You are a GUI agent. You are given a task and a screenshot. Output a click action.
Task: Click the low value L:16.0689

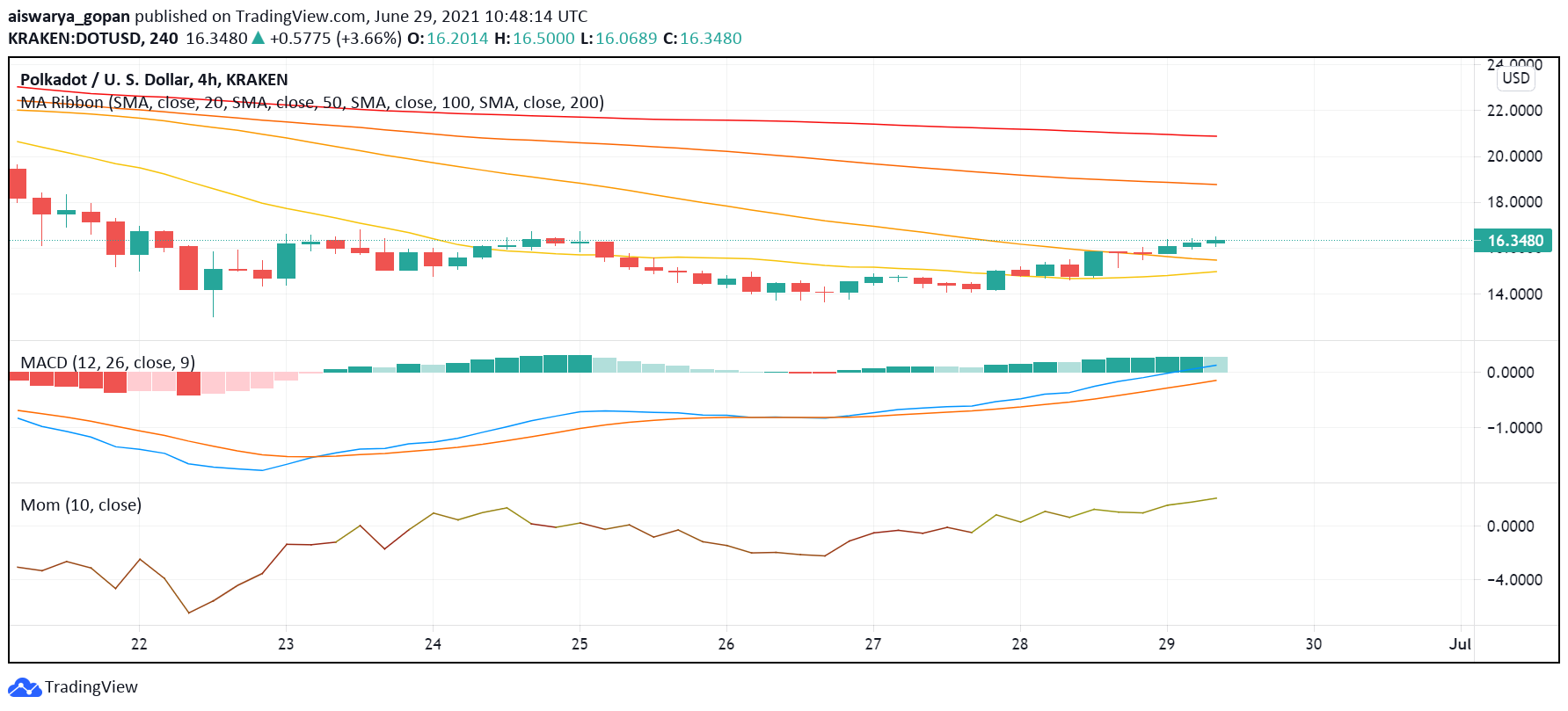(619, 39)
